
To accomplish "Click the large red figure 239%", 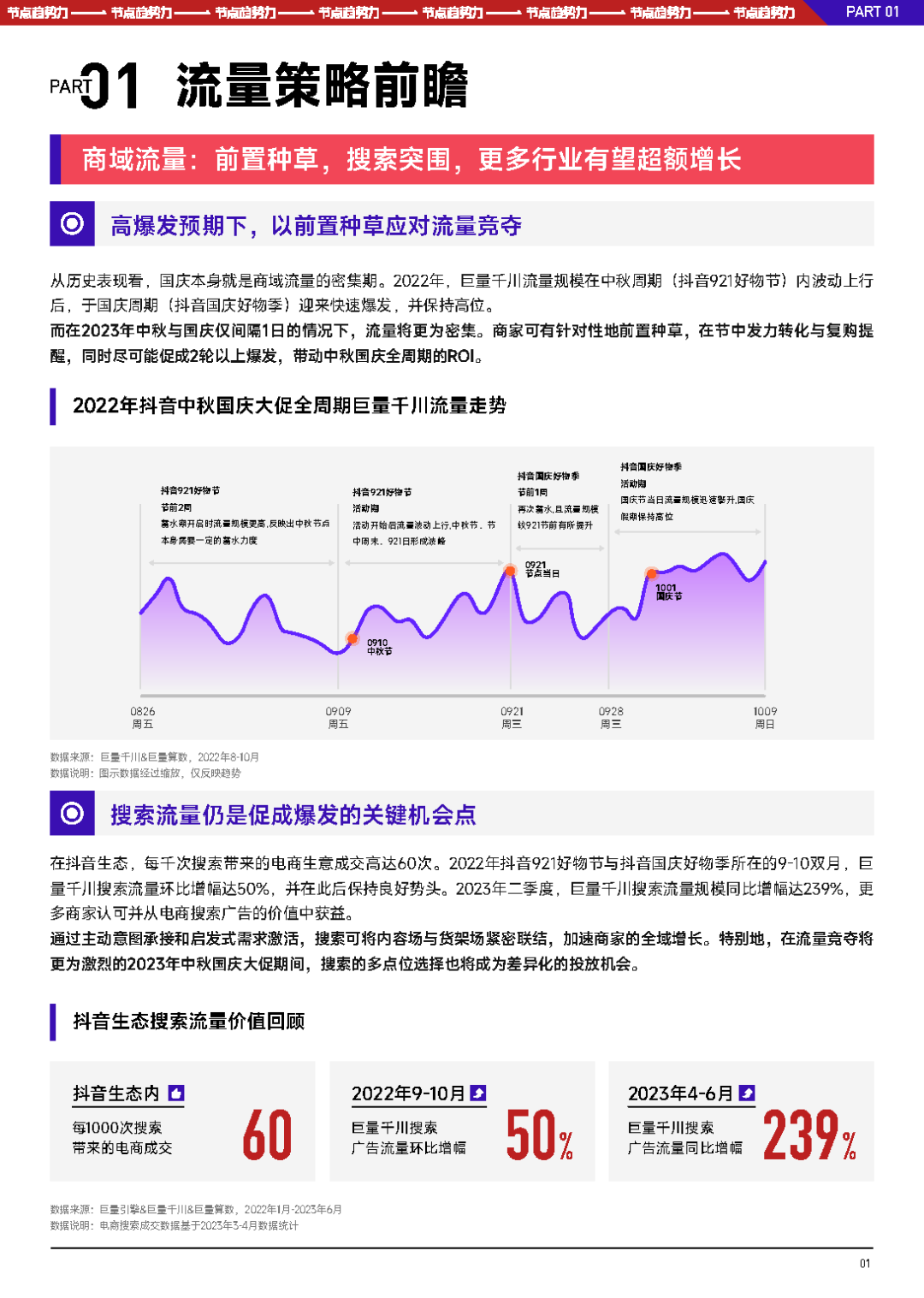I will (809, 1135).
